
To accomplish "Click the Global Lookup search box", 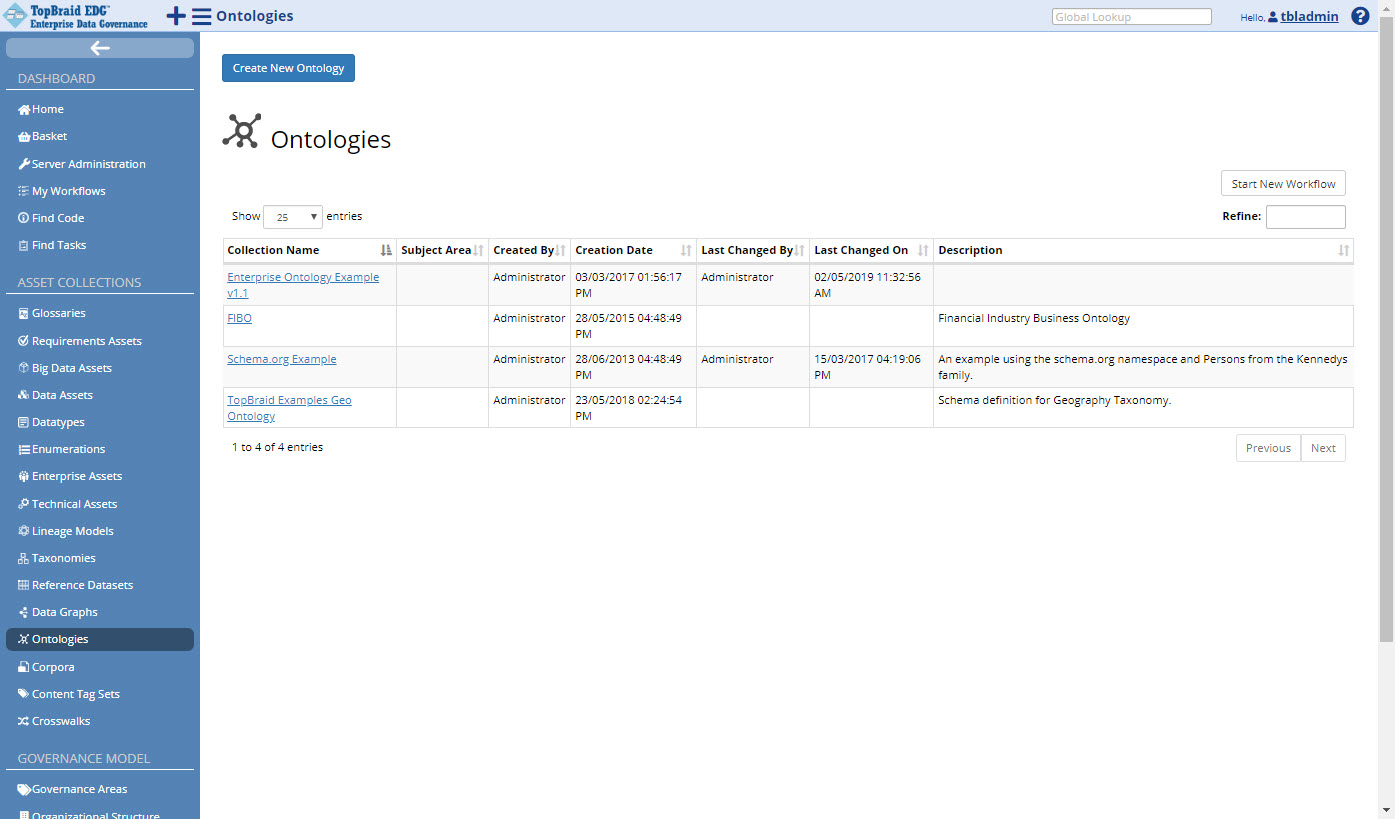I will [x=1131, y=17].
